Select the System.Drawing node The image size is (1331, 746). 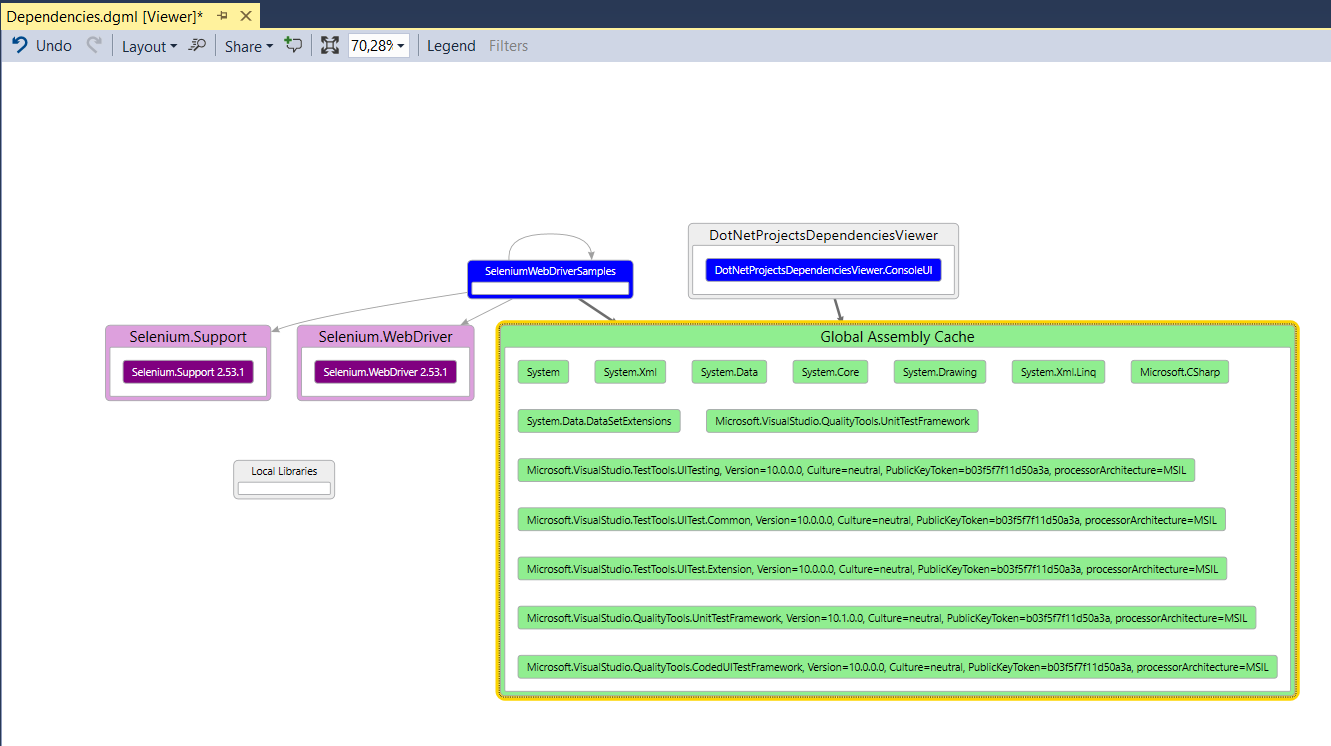point(940,372)
